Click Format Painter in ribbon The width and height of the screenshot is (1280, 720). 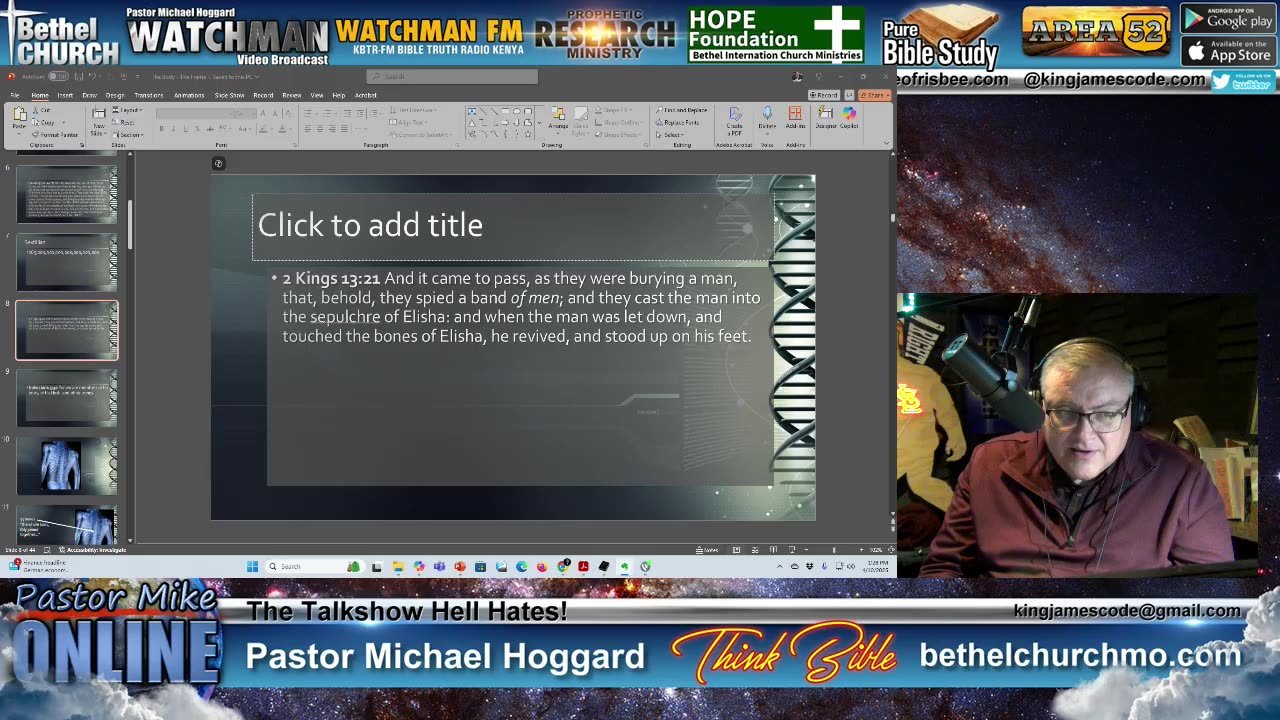(x=54, y=135)
